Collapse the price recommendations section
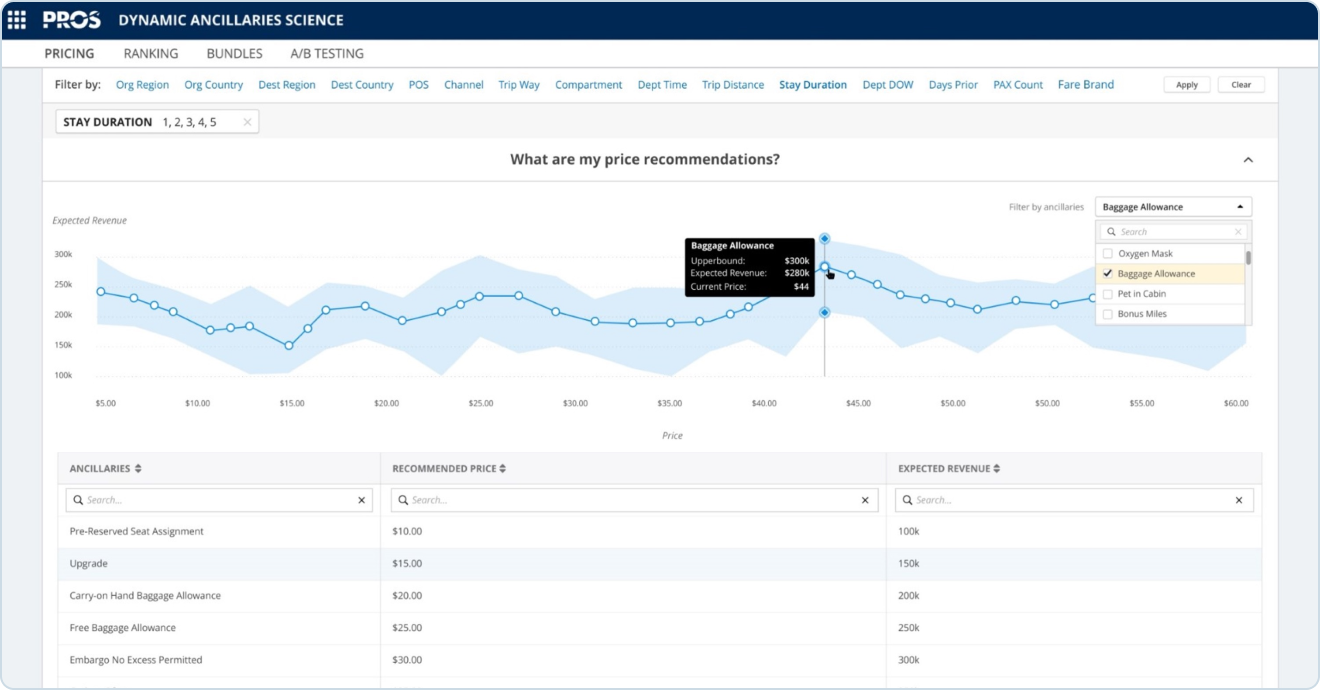 point(1248,160)
